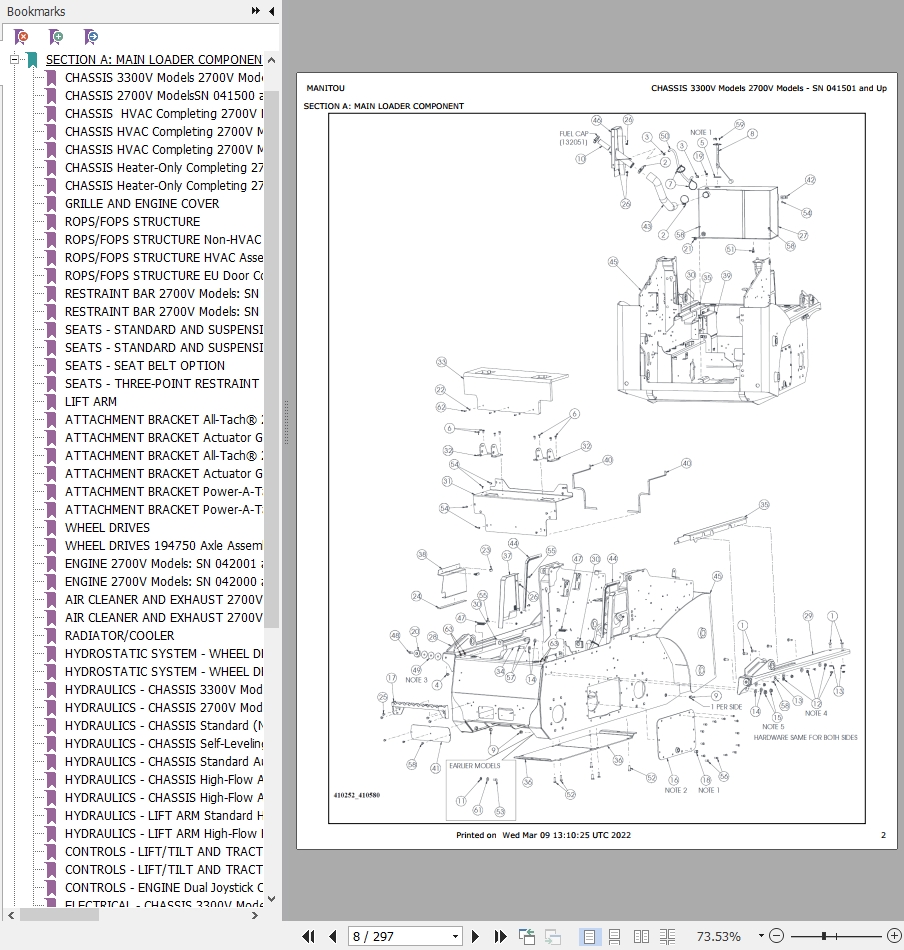
Task: Jump to the last page
Action: [500, 937]
